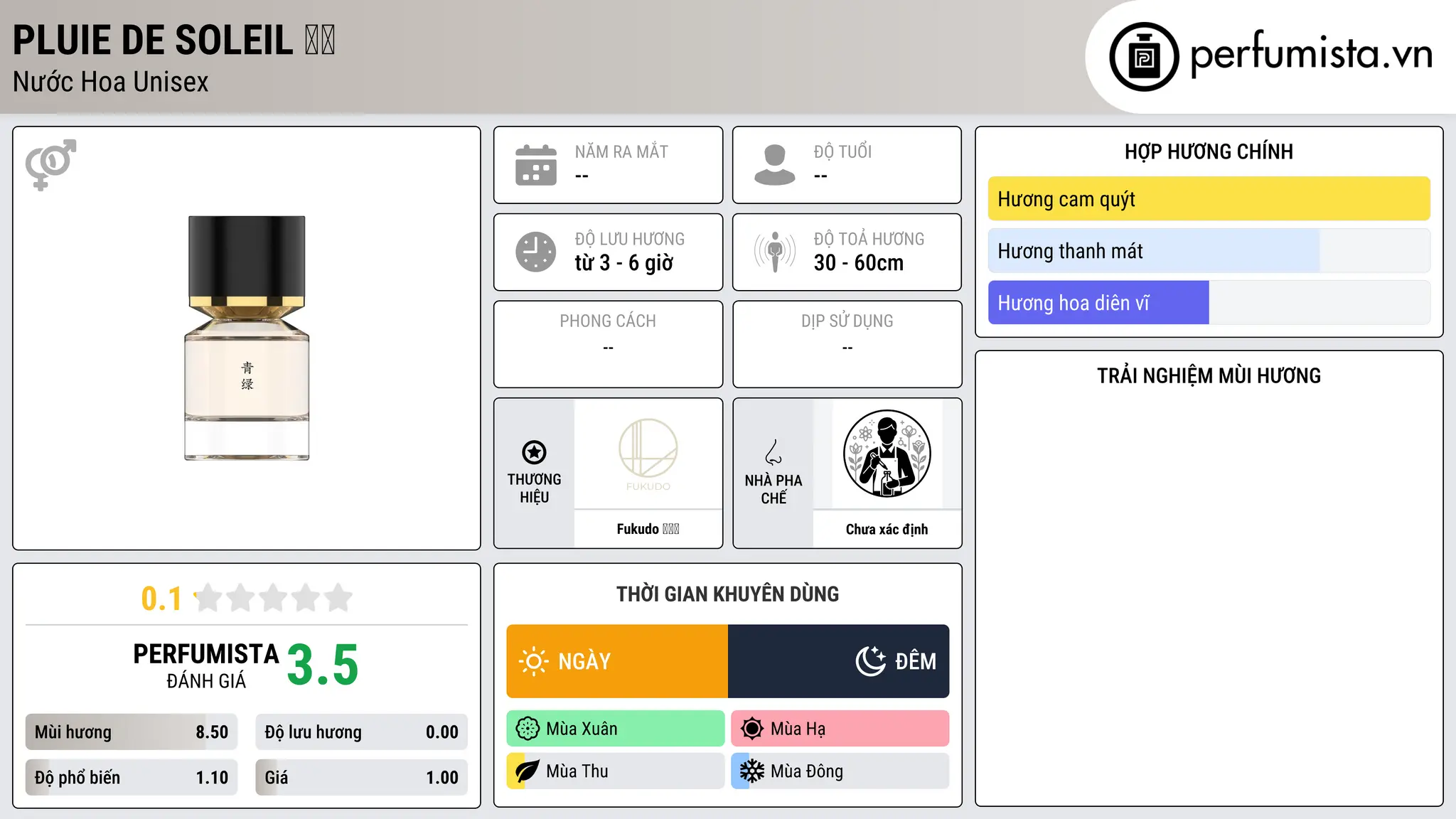This screenshot has height=819, width=1456.
Task: Click the sun icon in the Ngày block
Action: click(533, 661)
